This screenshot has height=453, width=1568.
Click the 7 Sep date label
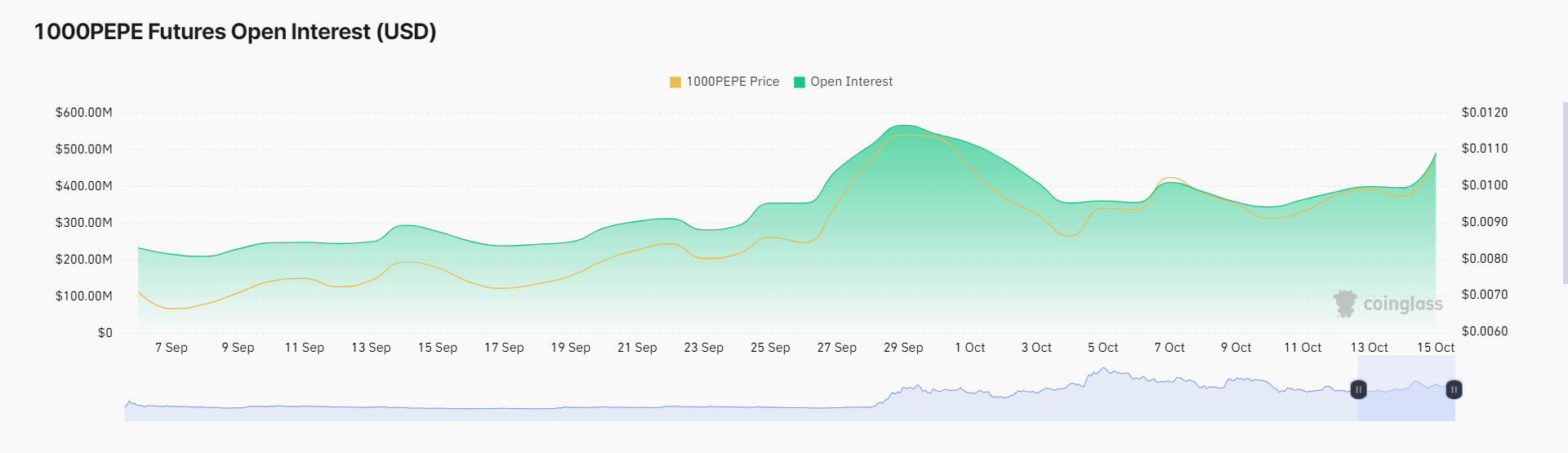click(x=171, y=348)
